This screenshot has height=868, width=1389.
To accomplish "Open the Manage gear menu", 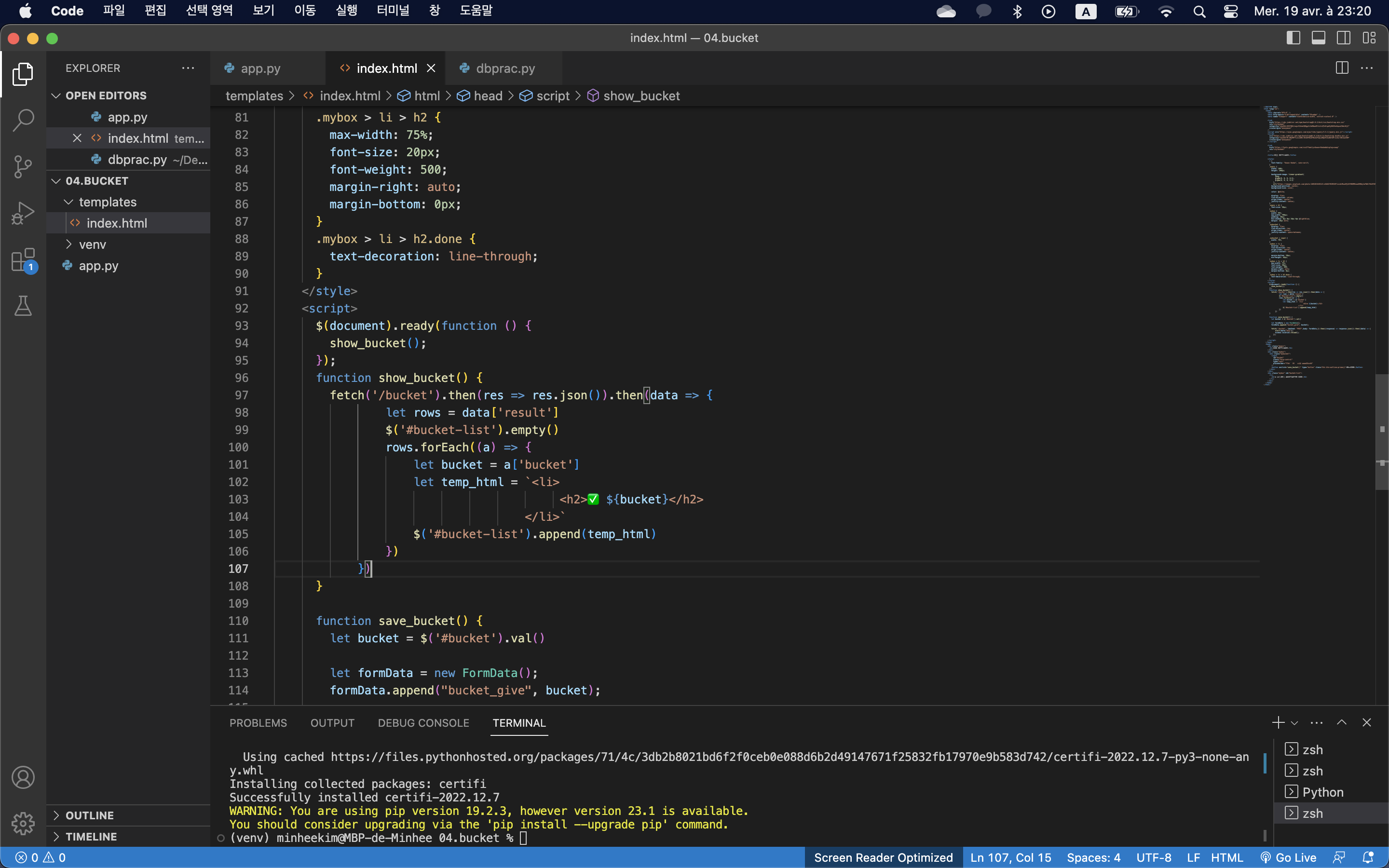I will [x=23, y=823].
